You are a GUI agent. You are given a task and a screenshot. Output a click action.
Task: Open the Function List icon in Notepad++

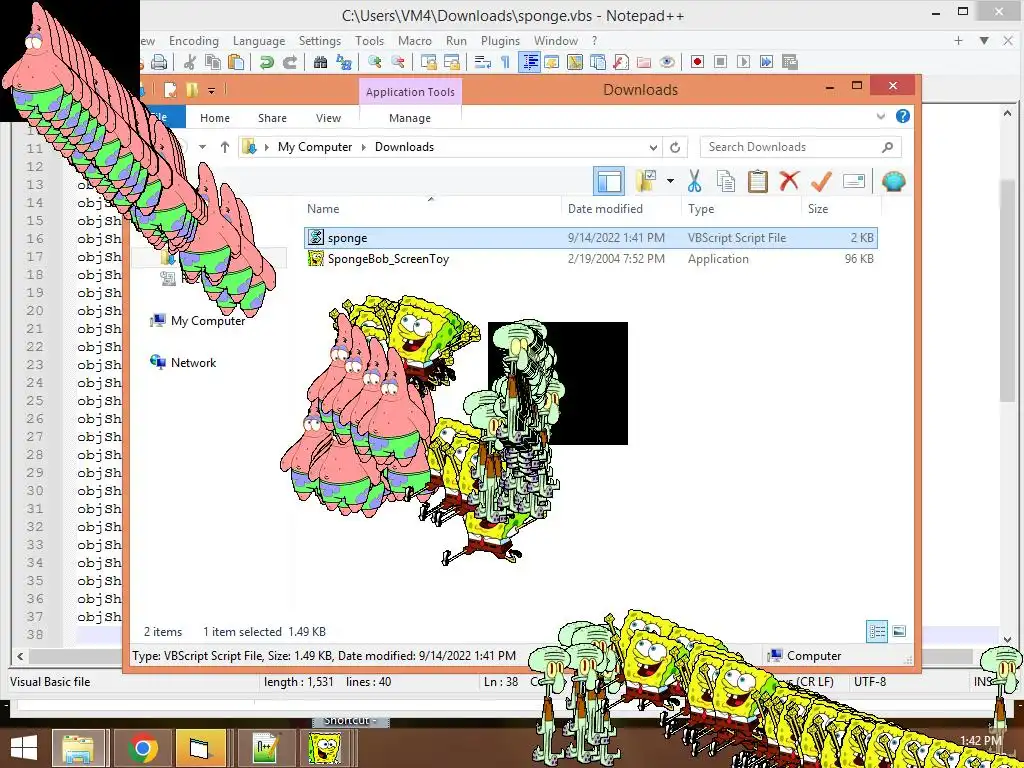[x=621, y=62]
